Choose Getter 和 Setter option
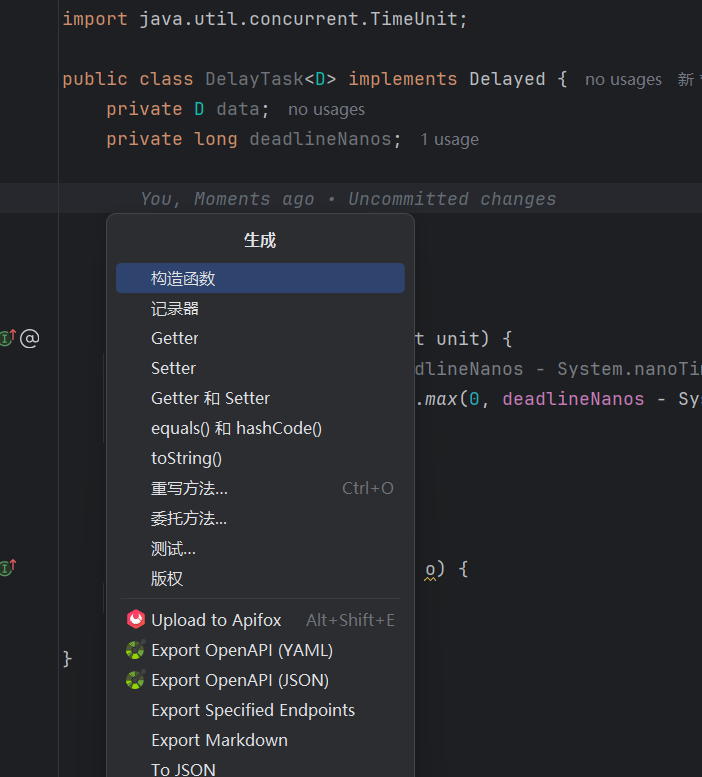The image size is (702, 777). click(260, 398)
